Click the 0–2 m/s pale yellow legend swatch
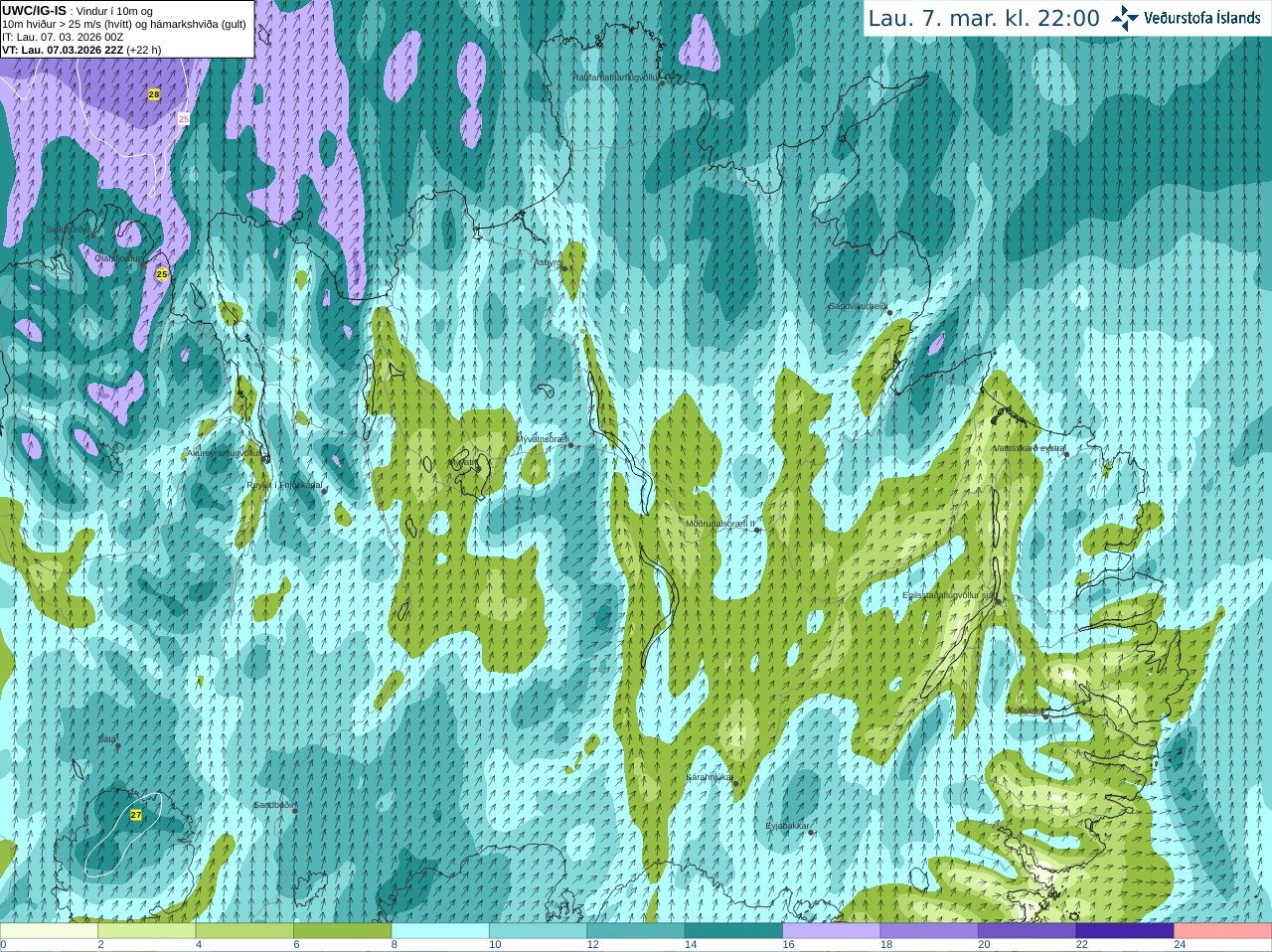 (x=49, y=931)
